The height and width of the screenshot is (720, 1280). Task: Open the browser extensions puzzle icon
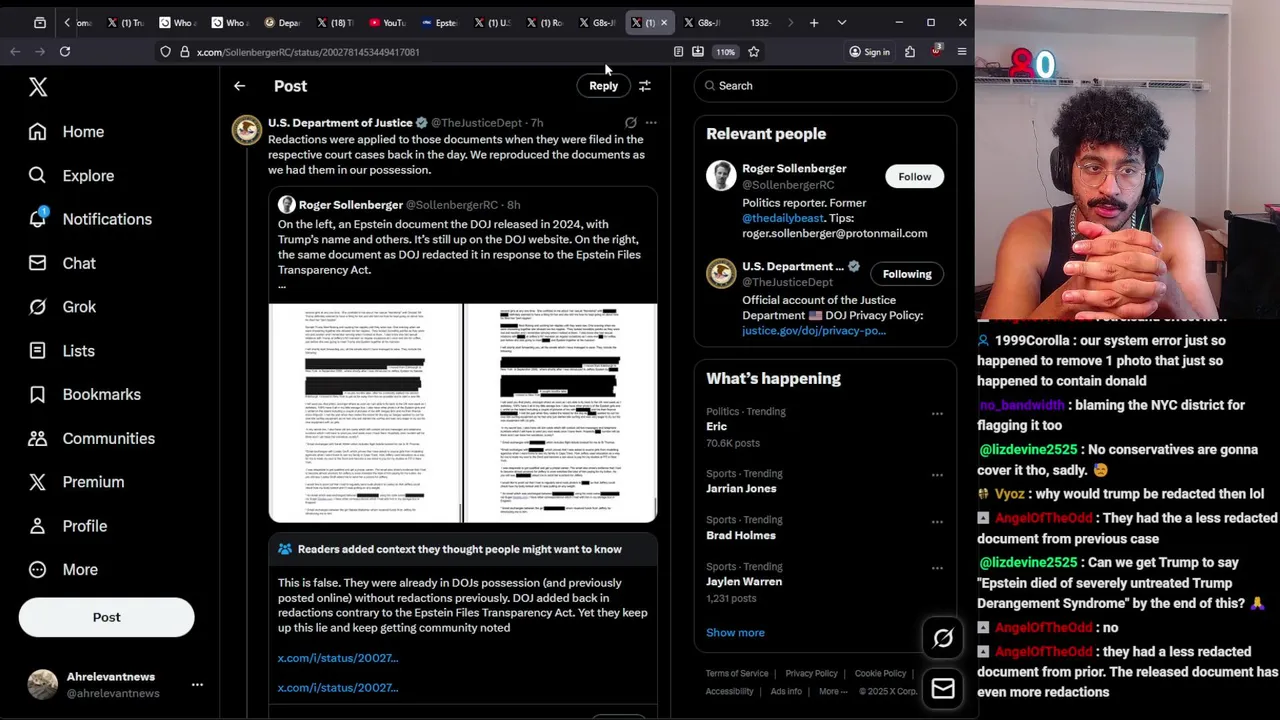coord(910,52)
